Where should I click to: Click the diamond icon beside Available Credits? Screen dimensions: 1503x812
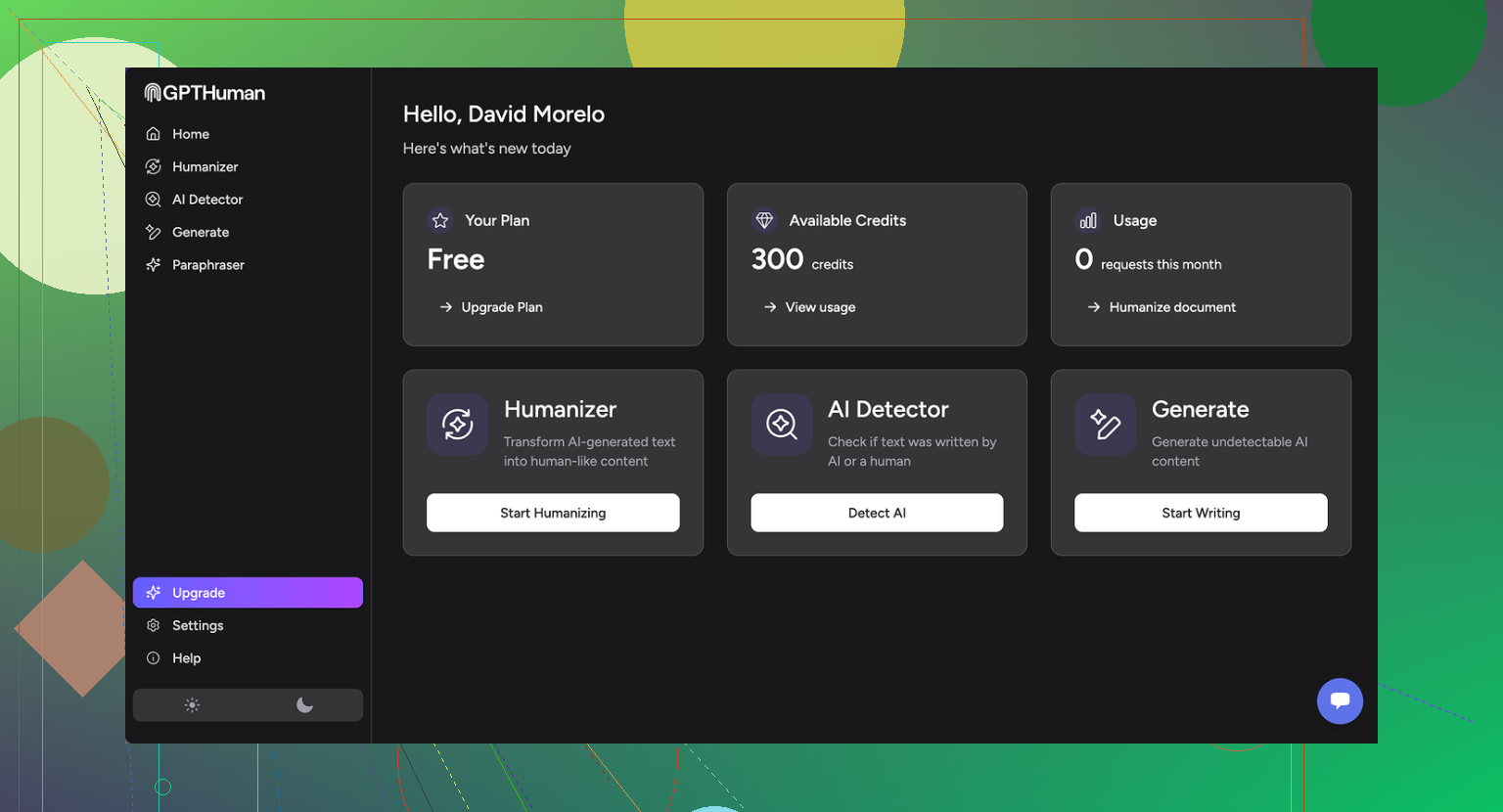coord(764,221)
